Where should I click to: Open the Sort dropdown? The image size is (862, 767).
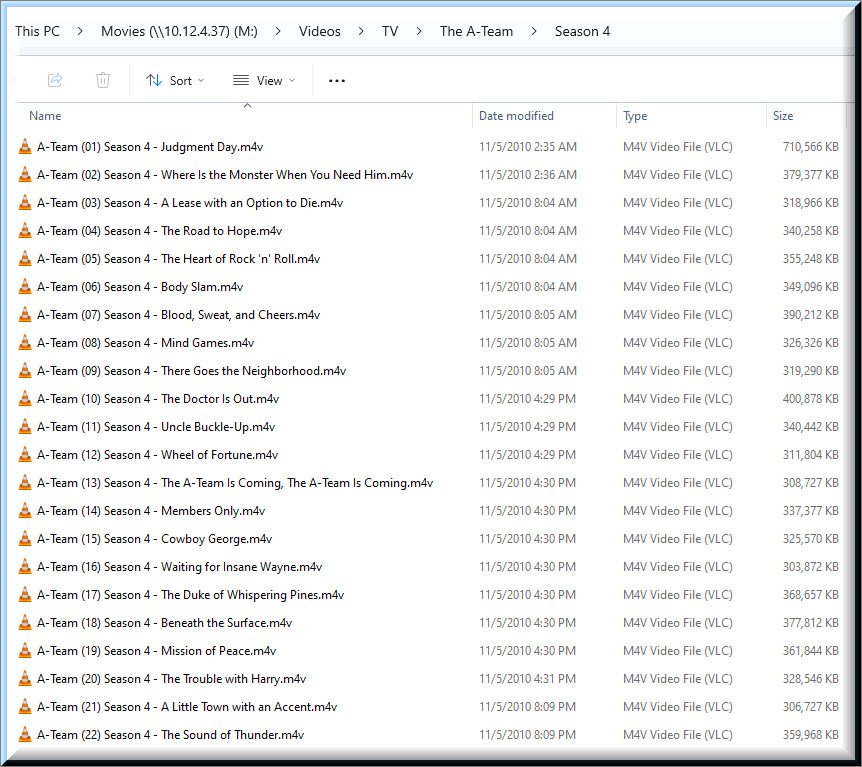click(x=175, y=80)
